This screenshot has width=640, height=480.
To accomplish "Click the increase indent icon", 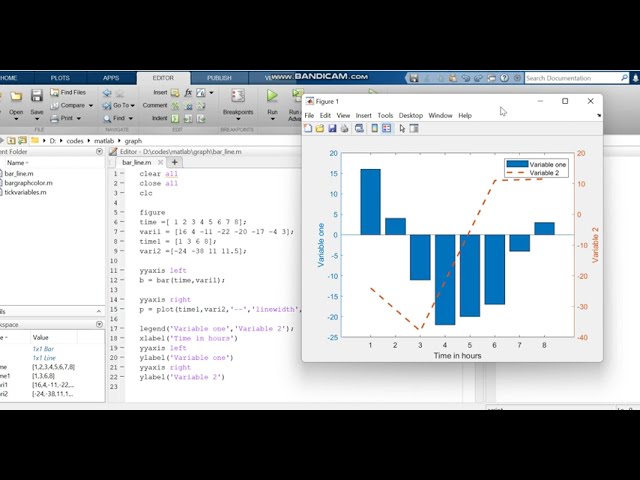I will [188, 118].
